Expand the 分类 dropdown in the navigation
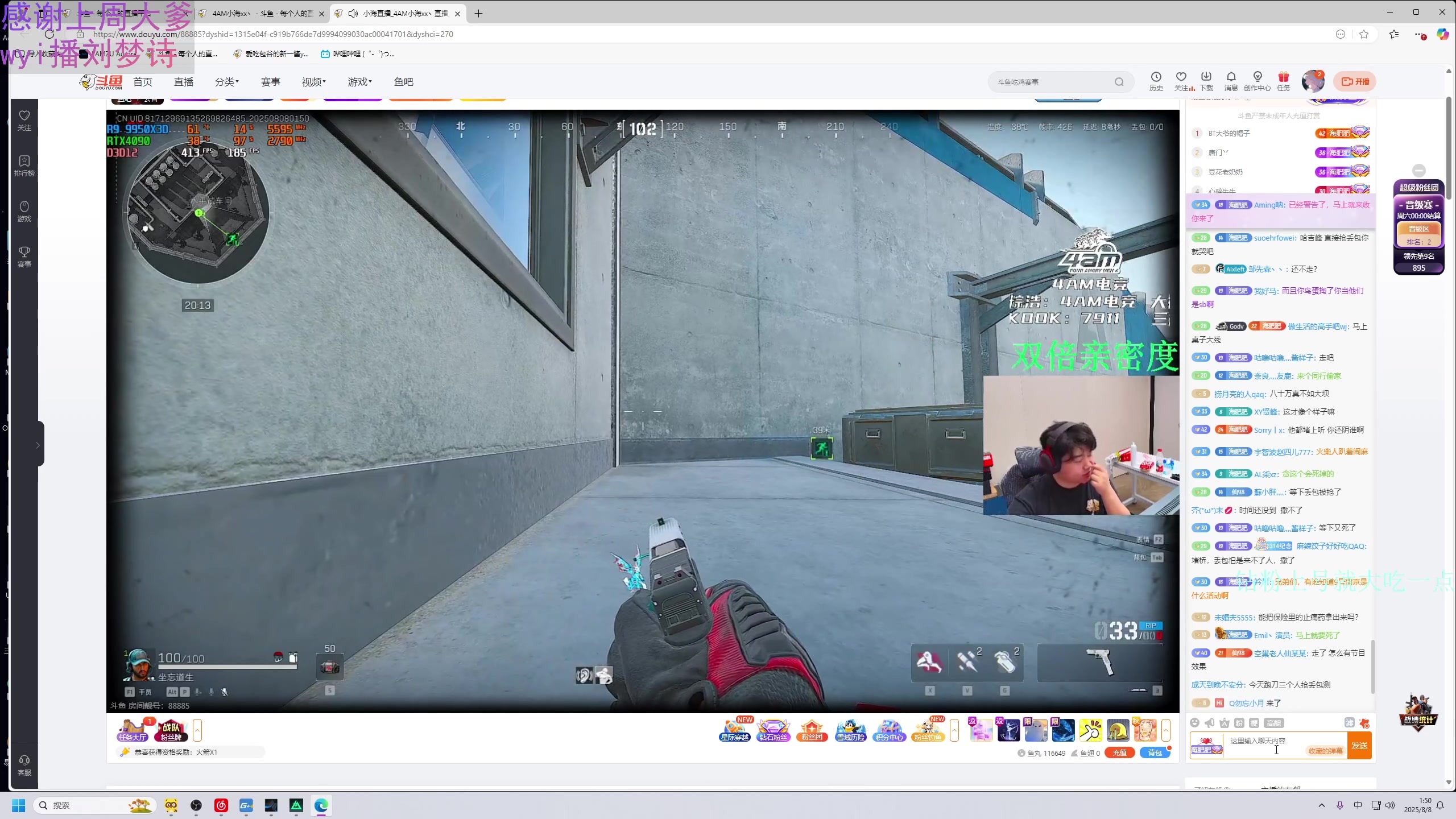The width and height of the screenshot is (1456, 819). [x=226, y=82]
